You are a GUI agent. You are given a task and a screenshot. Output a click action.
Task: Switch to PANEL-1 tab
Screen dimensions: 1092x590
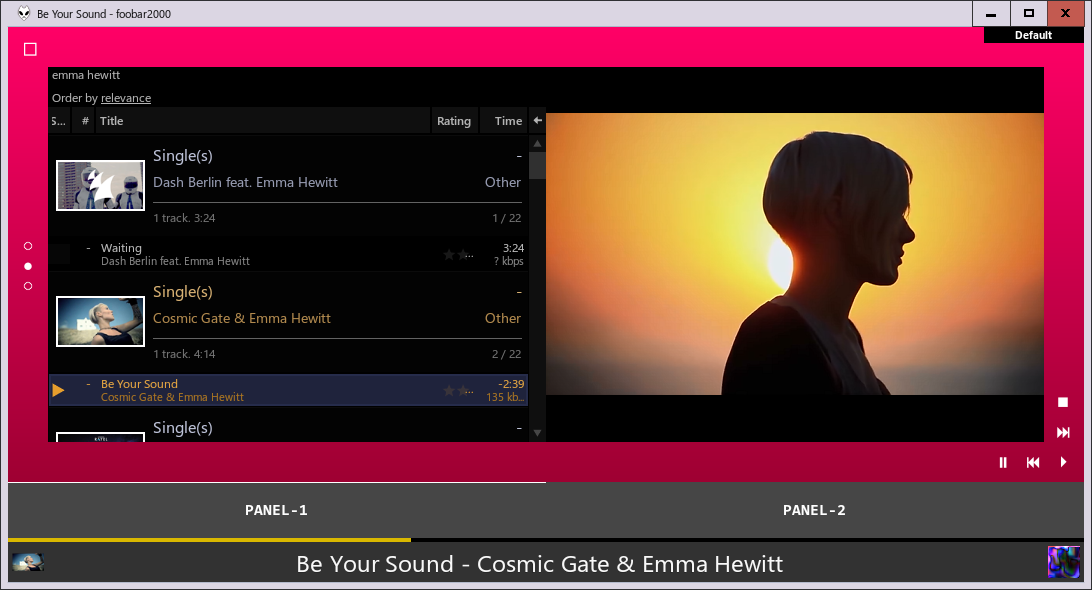point(276,510)
